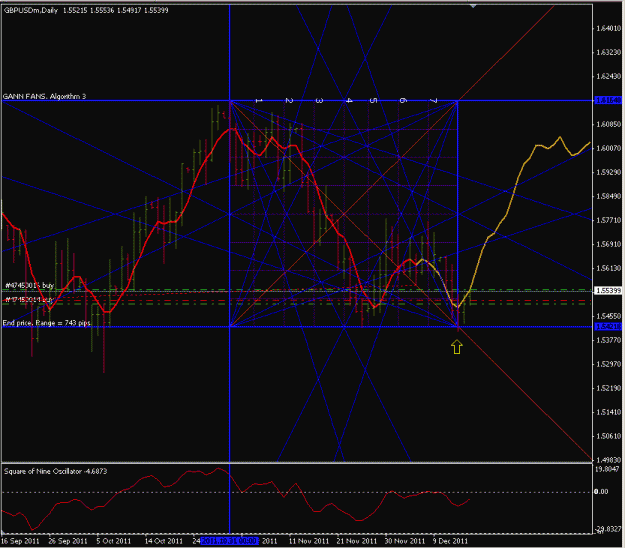Click the 16 Sep 2011 date label
The image size is (625, 548).
[x=20, y=541]
